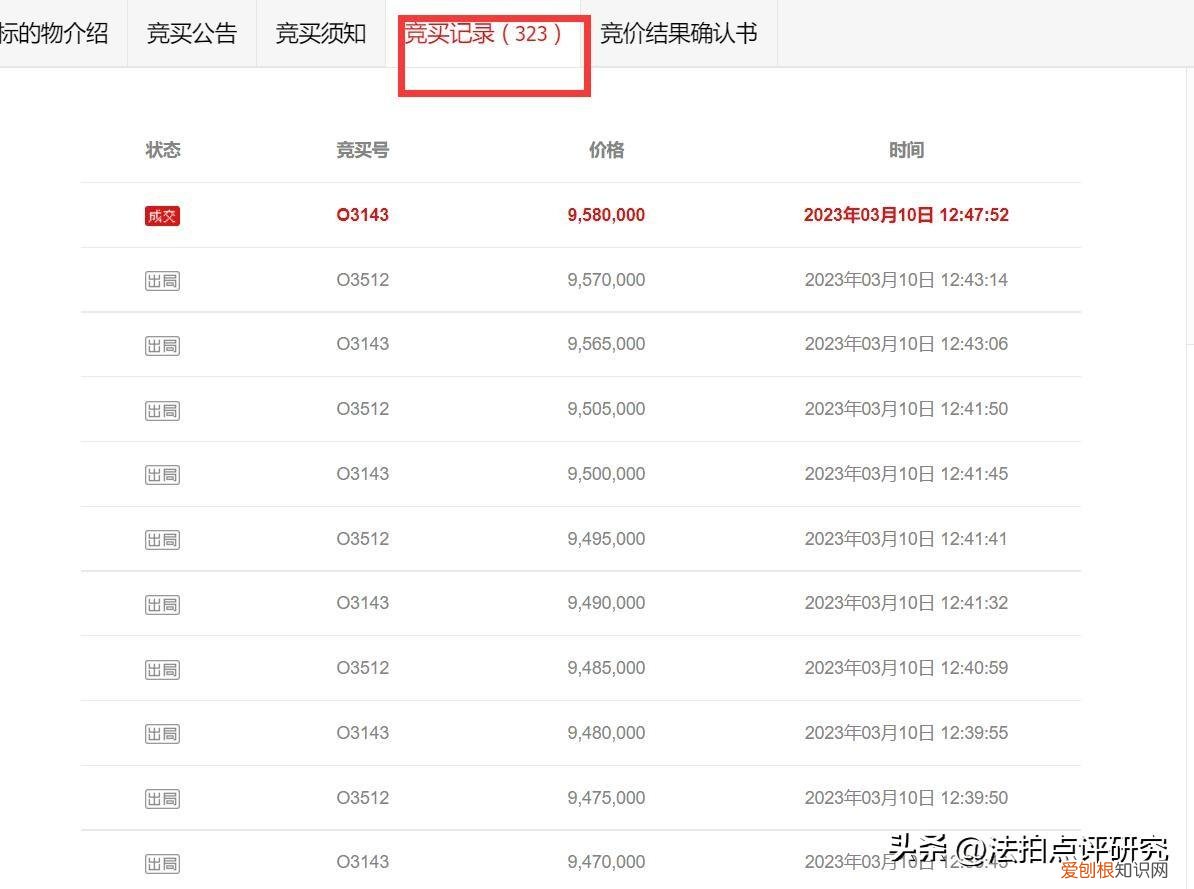Click the 出局 badge on the 9,495,000 row
1194x889 pixels.
pos(162,538)
